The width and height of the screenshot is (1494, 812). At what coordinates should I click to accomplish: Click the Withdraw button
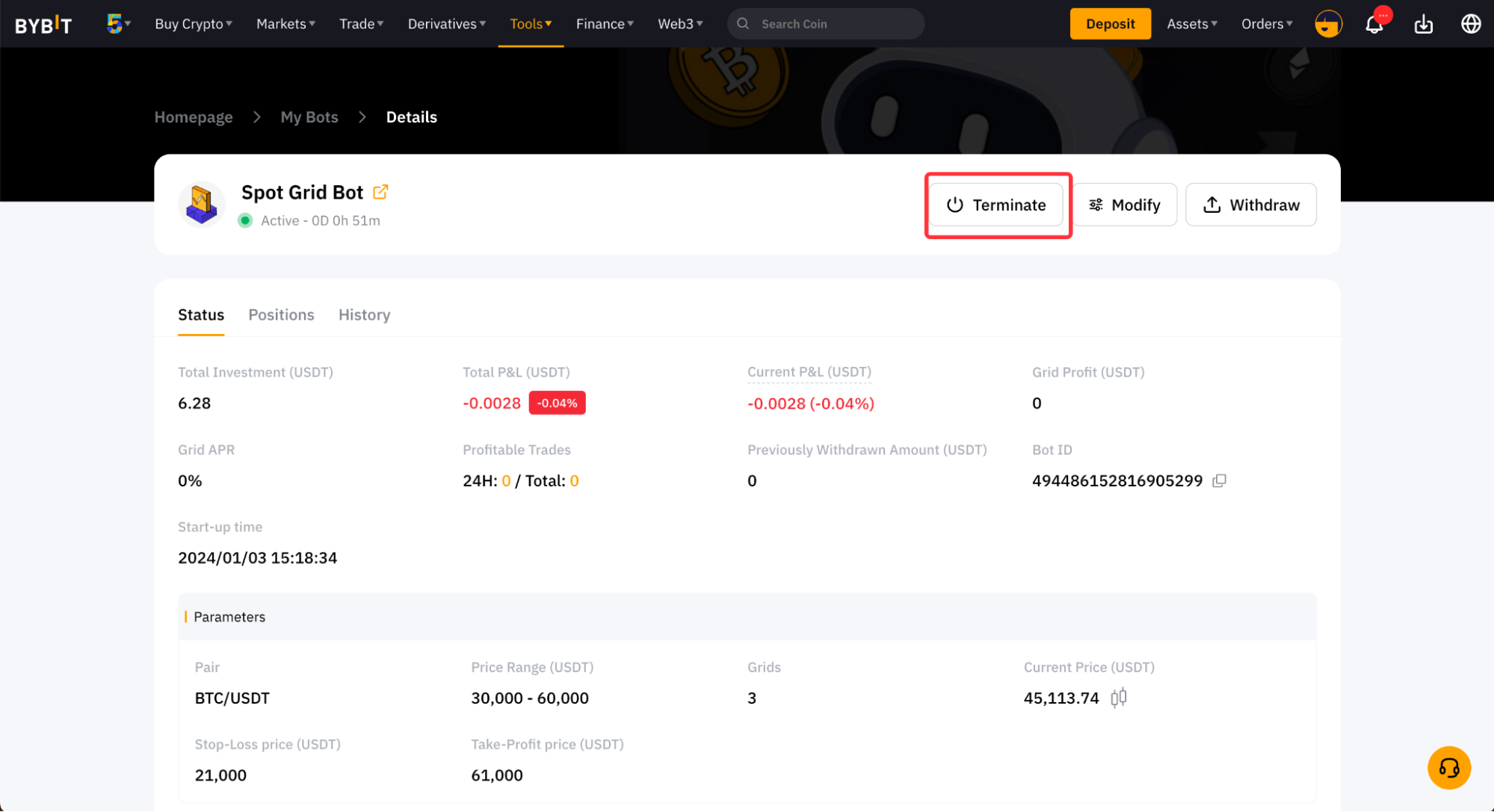coord(1250,205)
